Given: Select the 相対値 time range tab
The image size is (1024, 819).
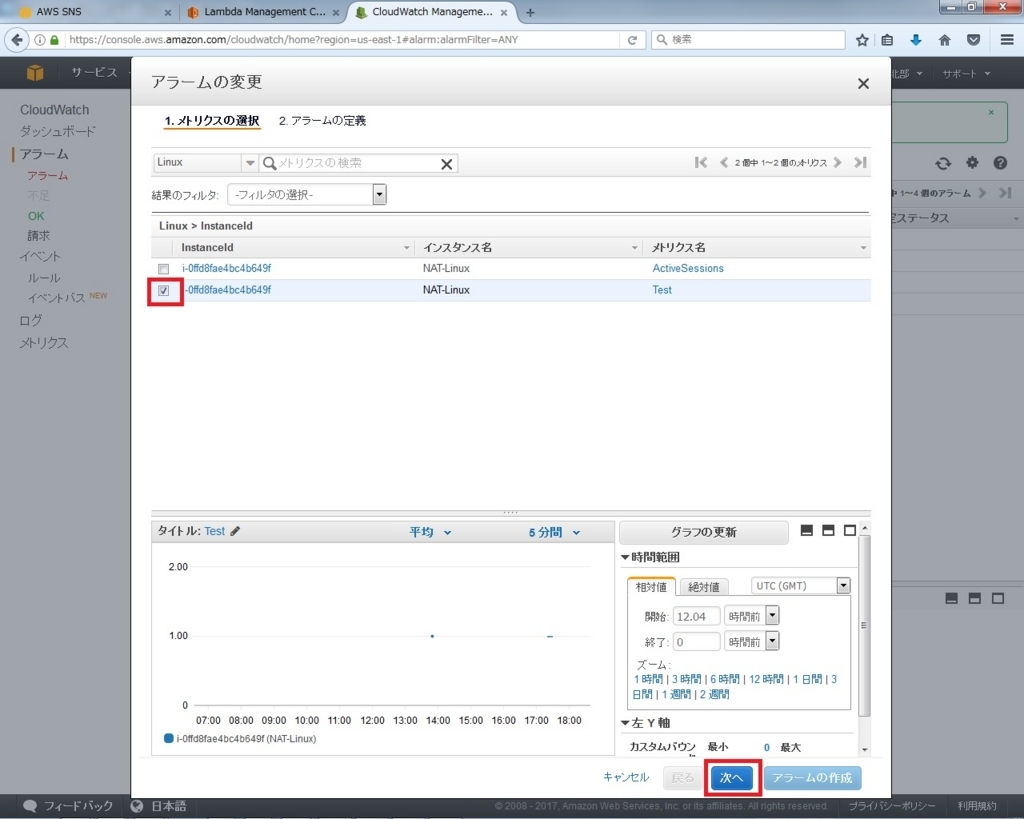Looking at the screenshot, I should (651, 586).
